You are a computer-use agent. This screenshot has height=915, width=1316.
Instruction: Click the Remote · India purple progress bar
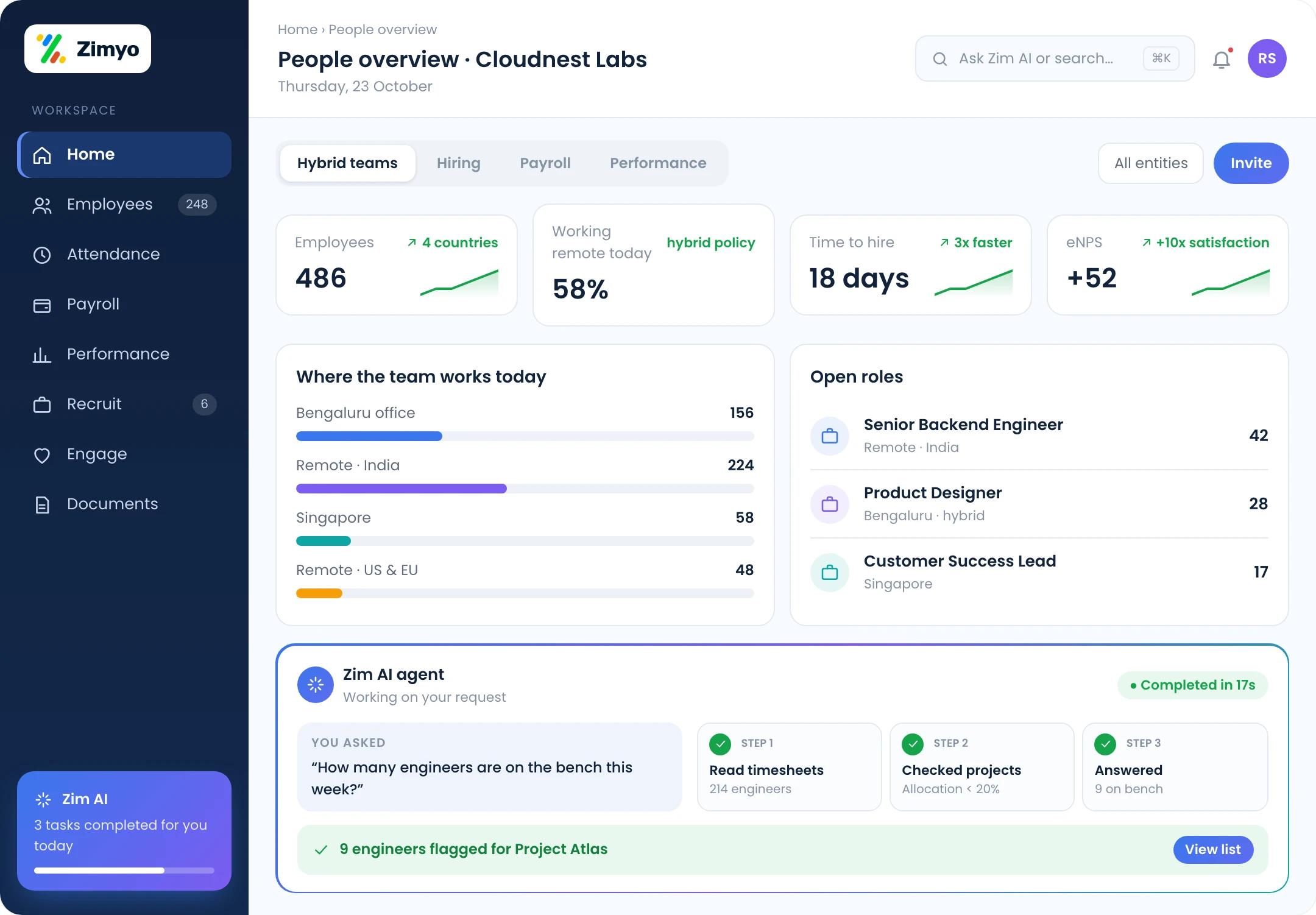[402, 489]
